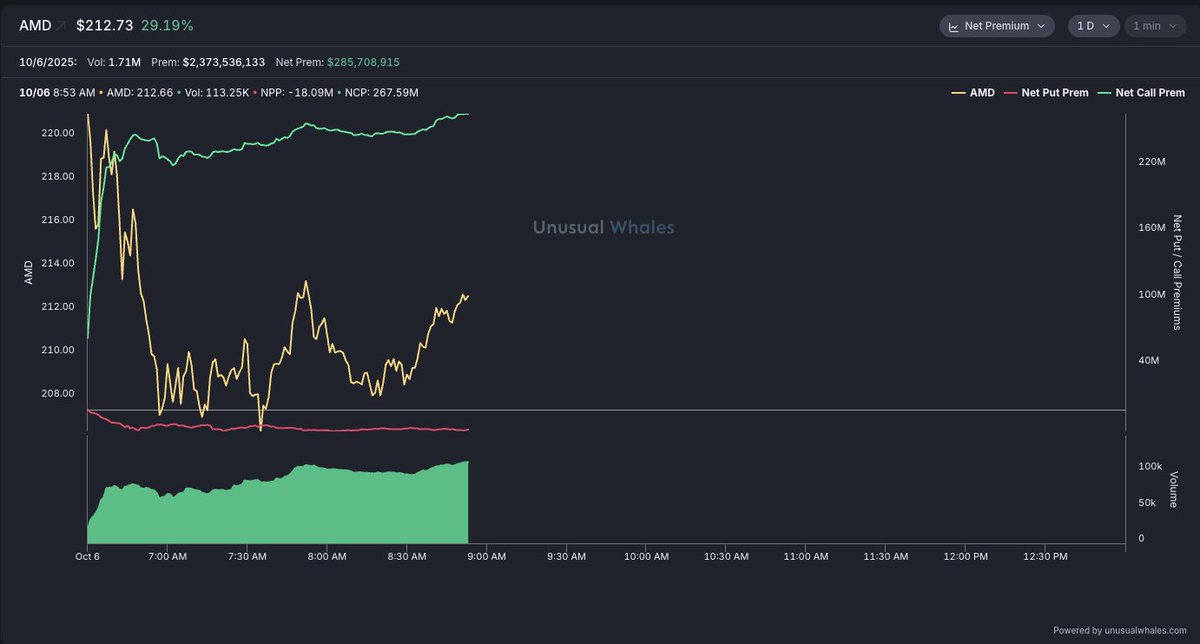Click the line chart icon in Net Premium

(953, 26)
